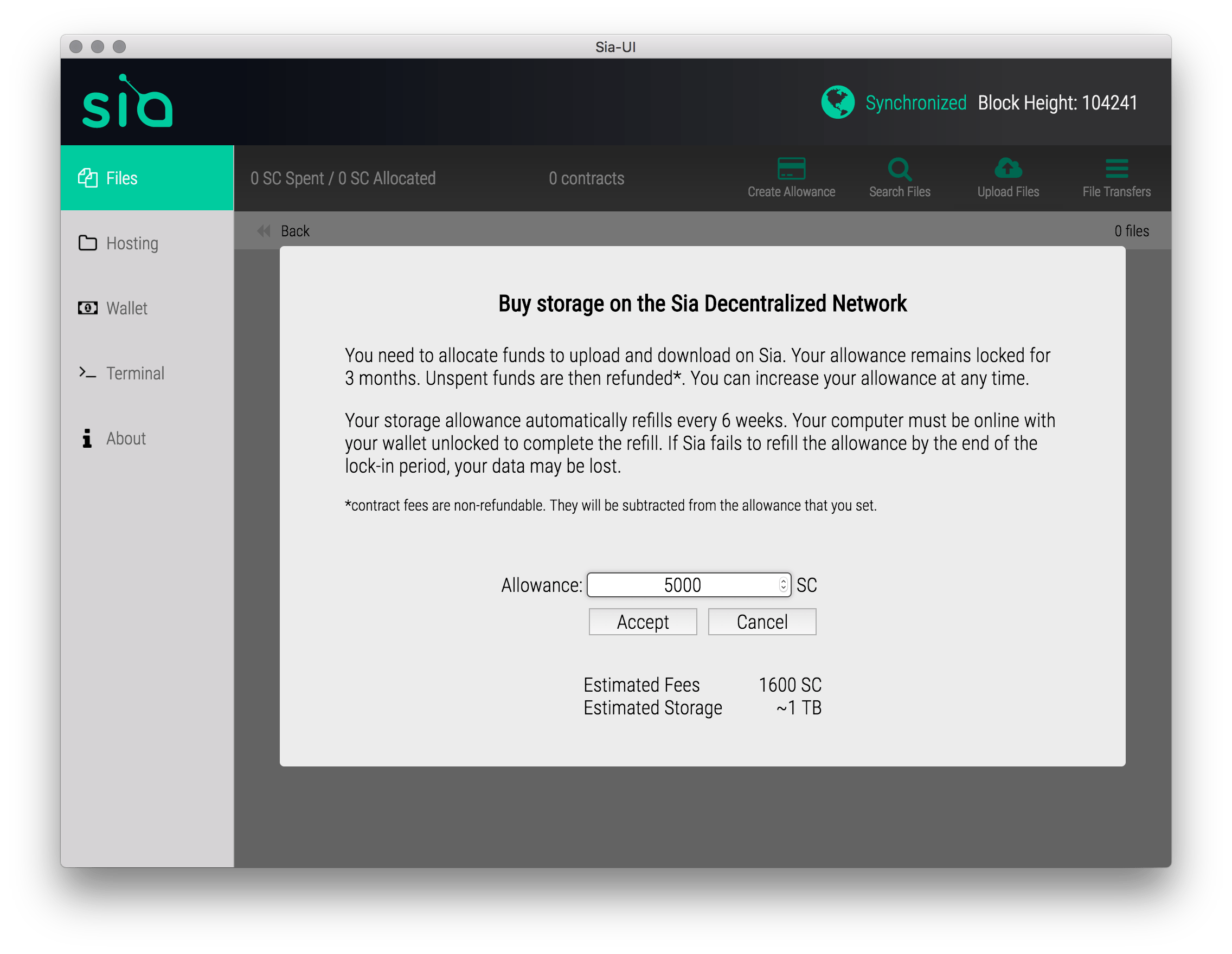
Task: Click the Sia-UI window title
Action: pos(615,47)
